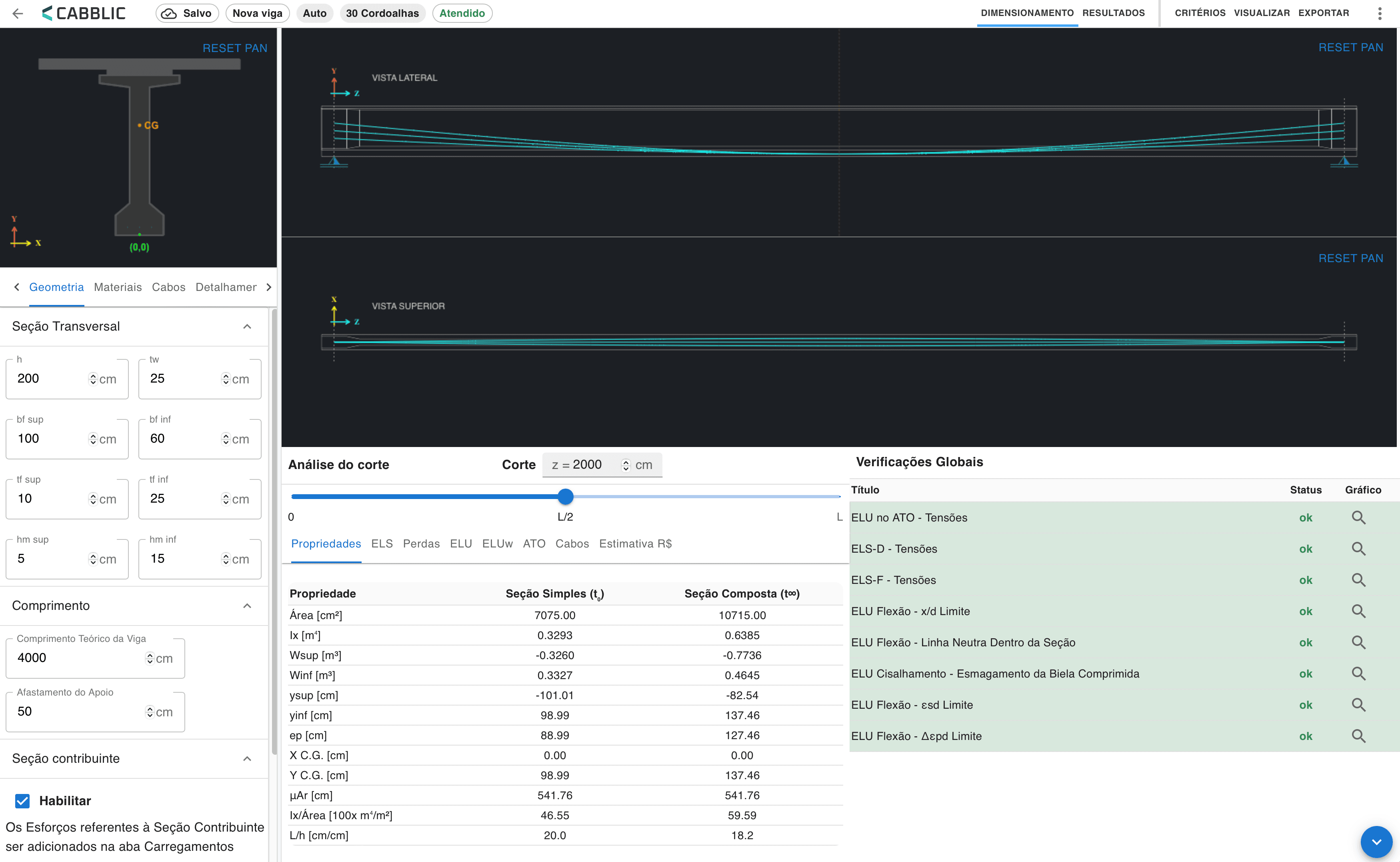1400x862 pixels.
Task: Go to RESULTADOS in top navigation
Action: (1113, 13)
